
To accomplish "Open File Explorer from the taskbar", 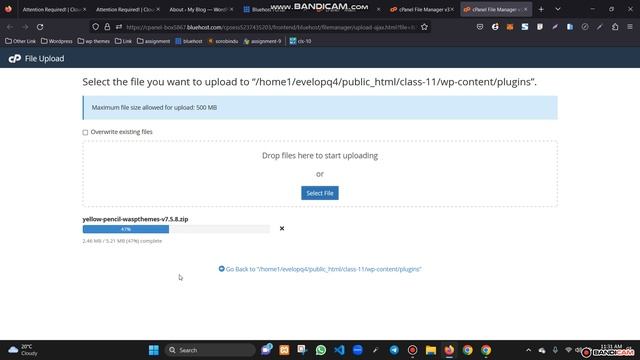I will 431,350.
